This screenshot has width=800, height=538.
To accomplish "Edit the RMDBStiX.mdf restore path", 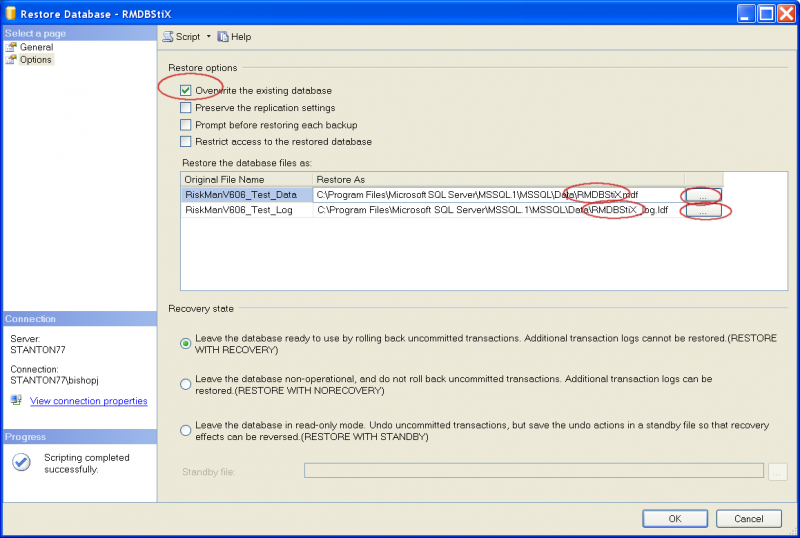I will pyautogui.click(x=498, y=194).
